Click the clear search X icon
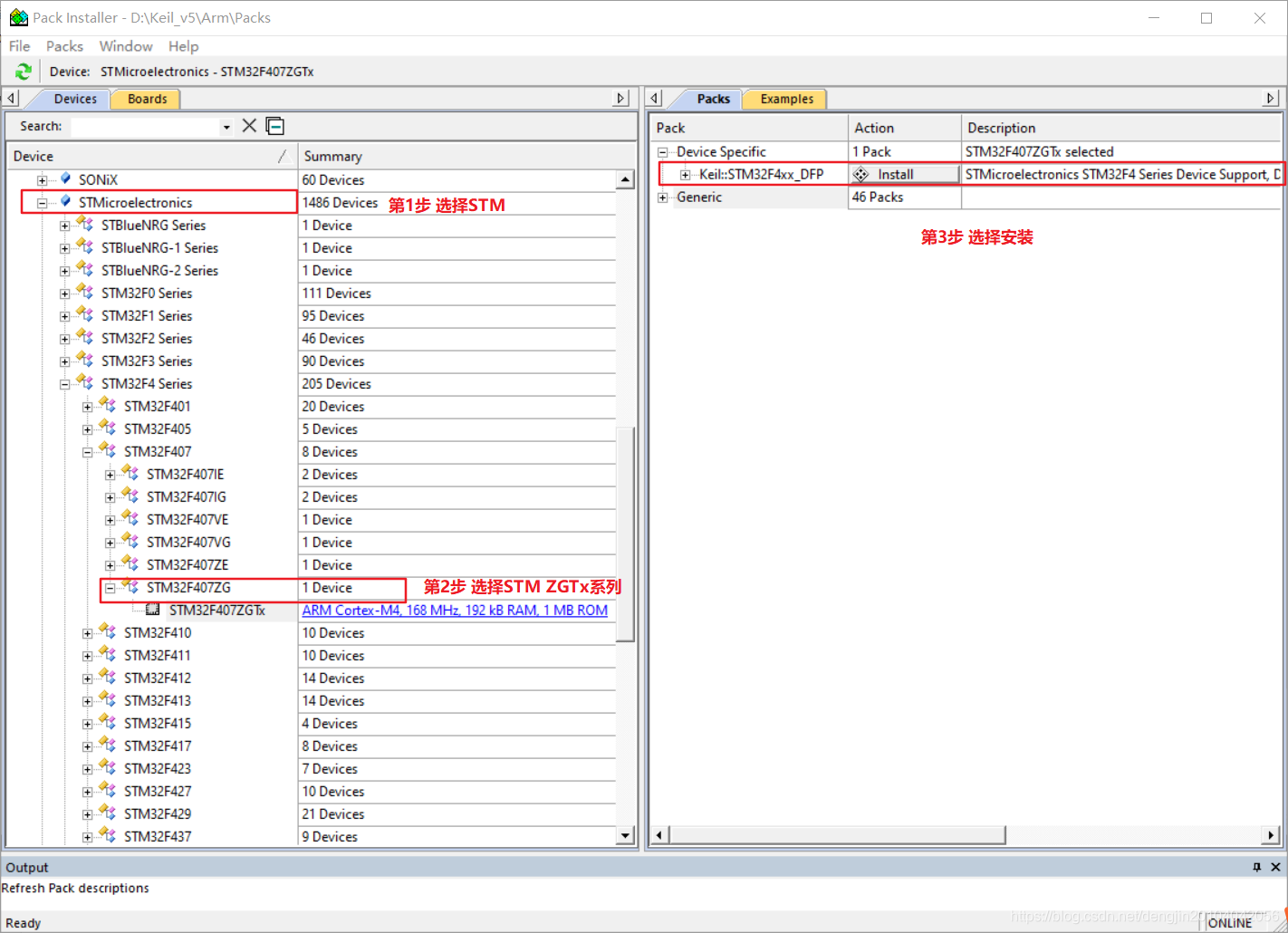 pyautogui.click(x=249, y=126)
